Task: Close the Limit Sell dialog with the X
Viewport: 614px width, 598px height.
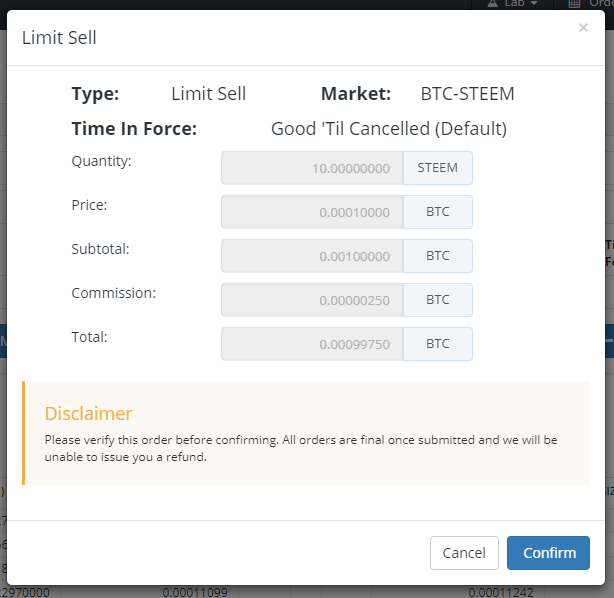Action: tap(583, 27)
